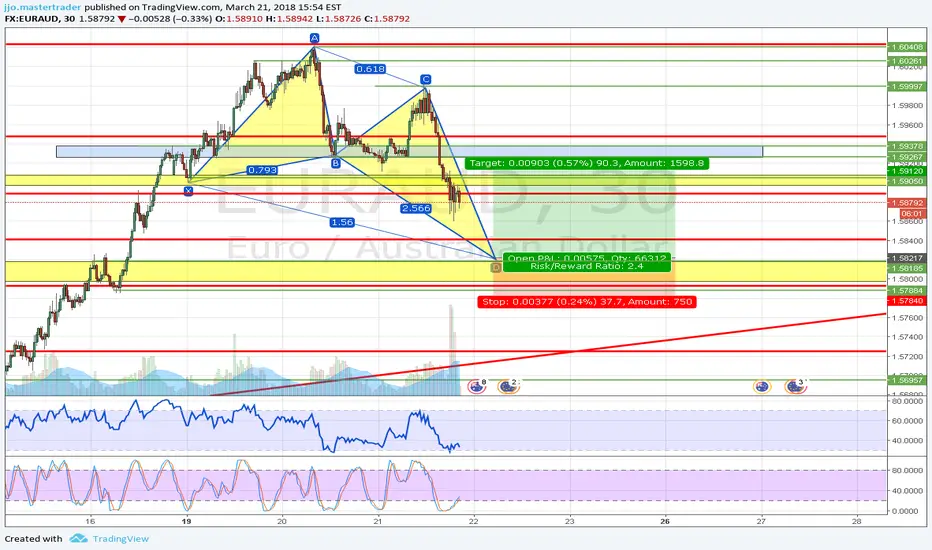Open the TradingView link at the bottom

tap(121, 539)
